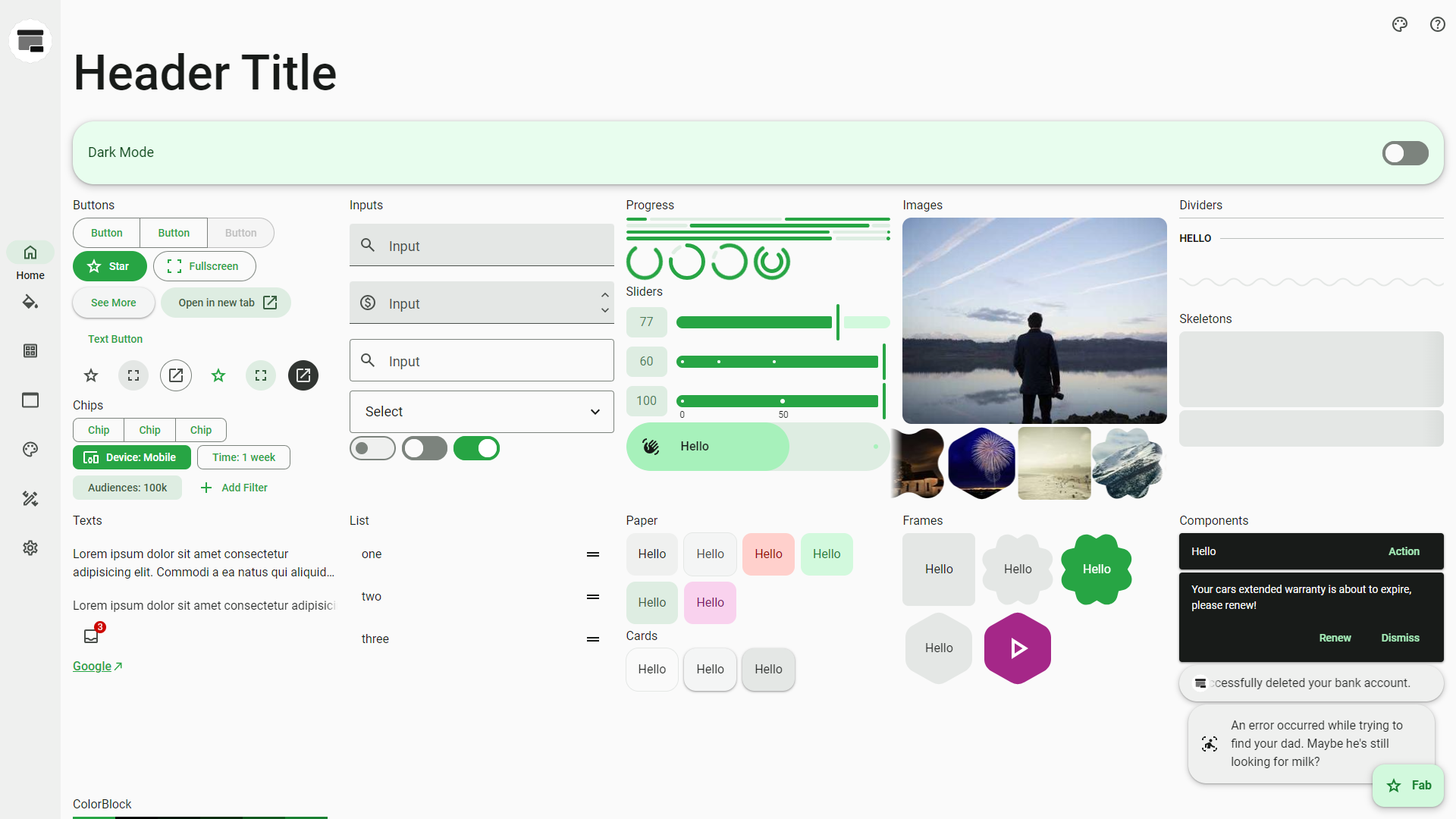The width and height of the screenshot is (1456, 819).
Task: Open the inbox icon with badge
Action: click(x=92, y=635)
